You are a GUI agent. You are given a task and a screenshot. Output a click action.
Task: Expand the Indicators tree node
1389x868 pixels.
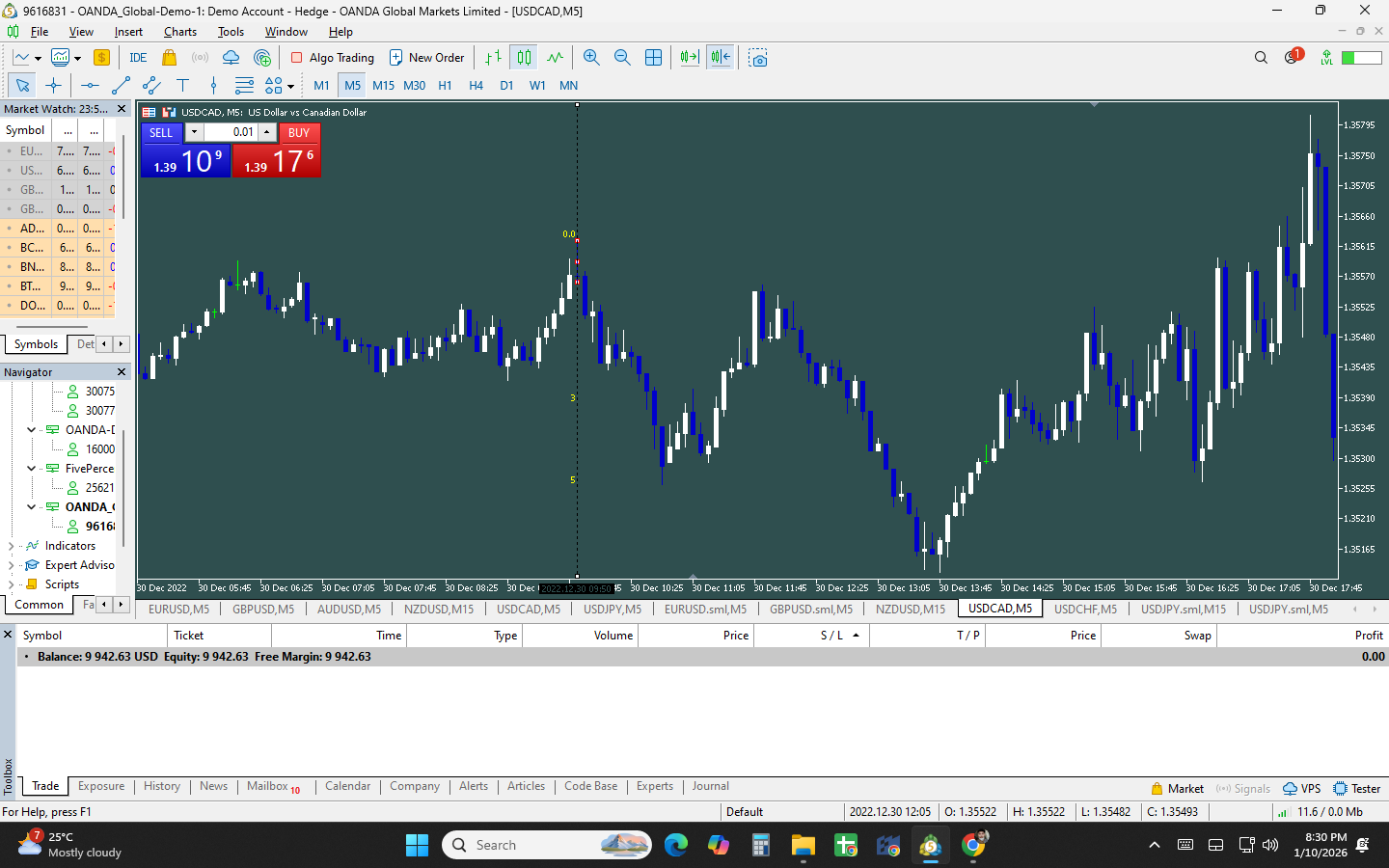[11, 546]
